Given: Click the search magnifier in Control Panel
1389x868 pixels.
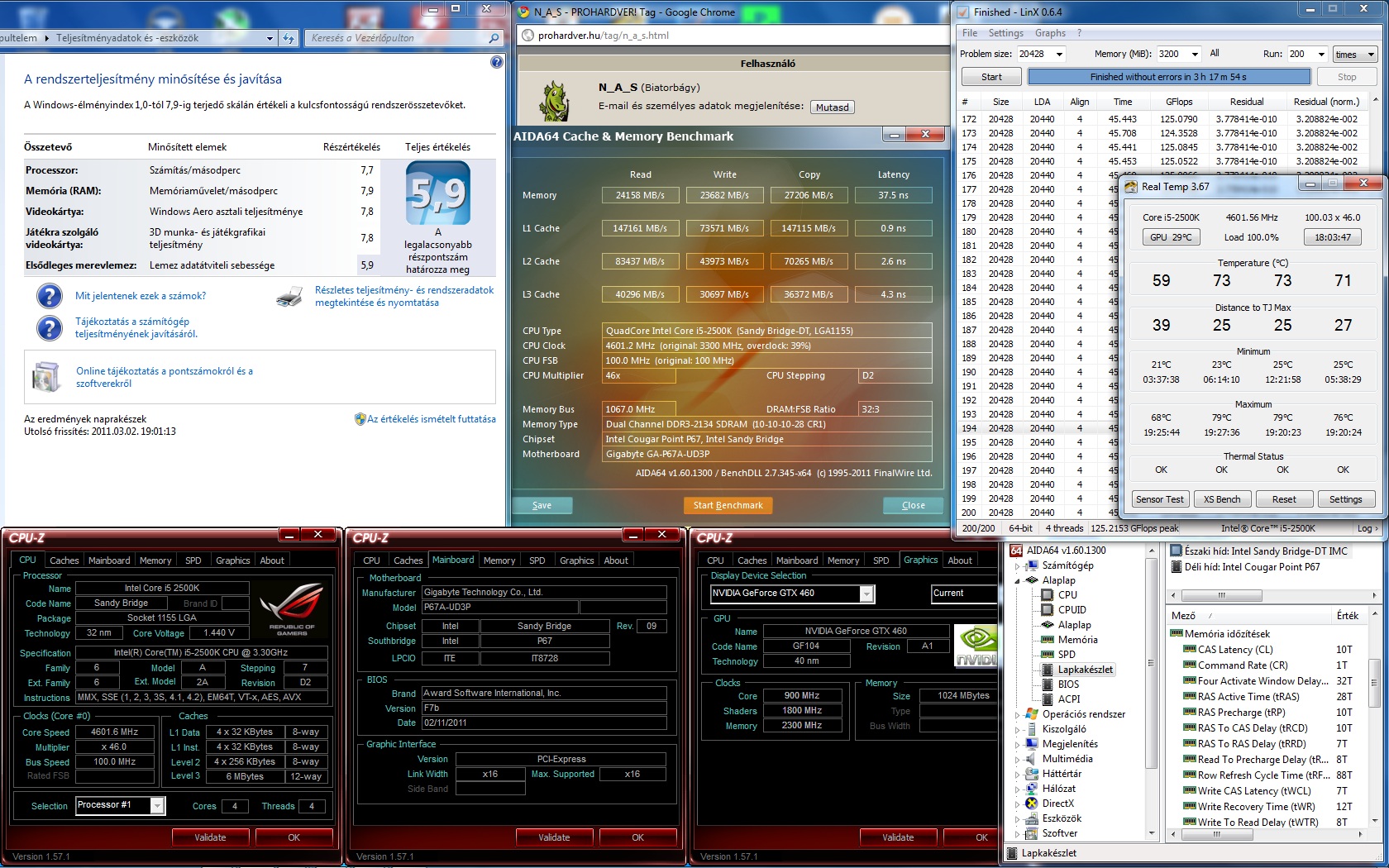Looking at the screenshot, I should click(494, 38).
